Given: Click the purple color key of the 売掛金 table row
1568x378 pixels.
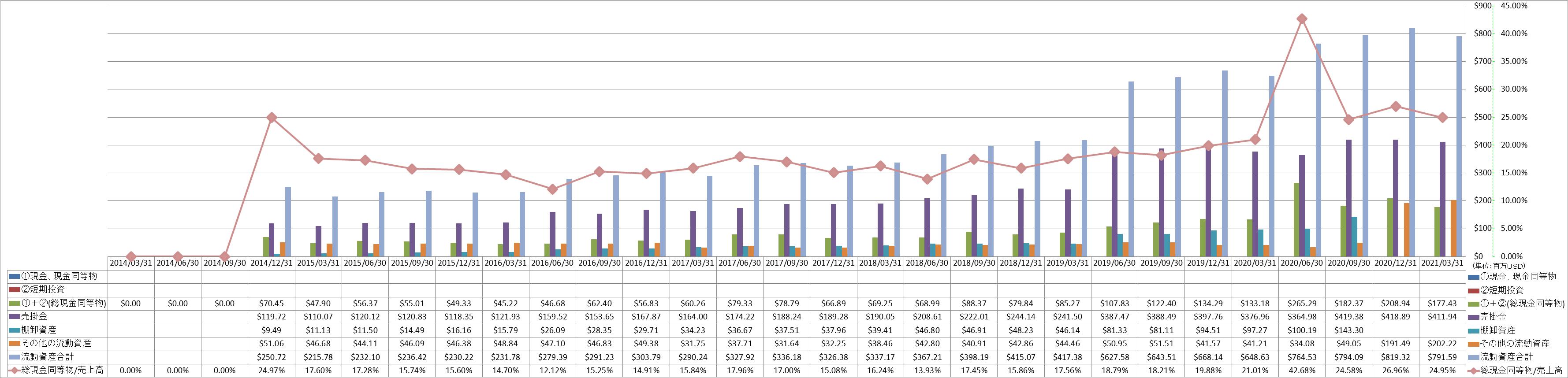Looking at the screenshot, I should point(15,316).
